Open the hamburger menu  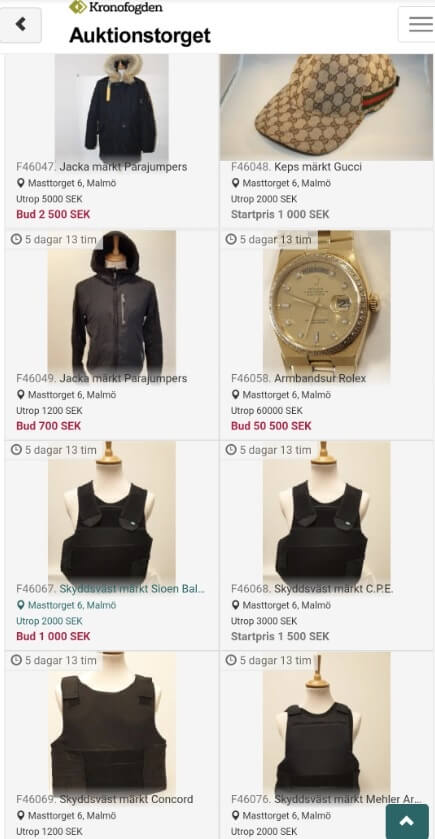tap(417, 24)
